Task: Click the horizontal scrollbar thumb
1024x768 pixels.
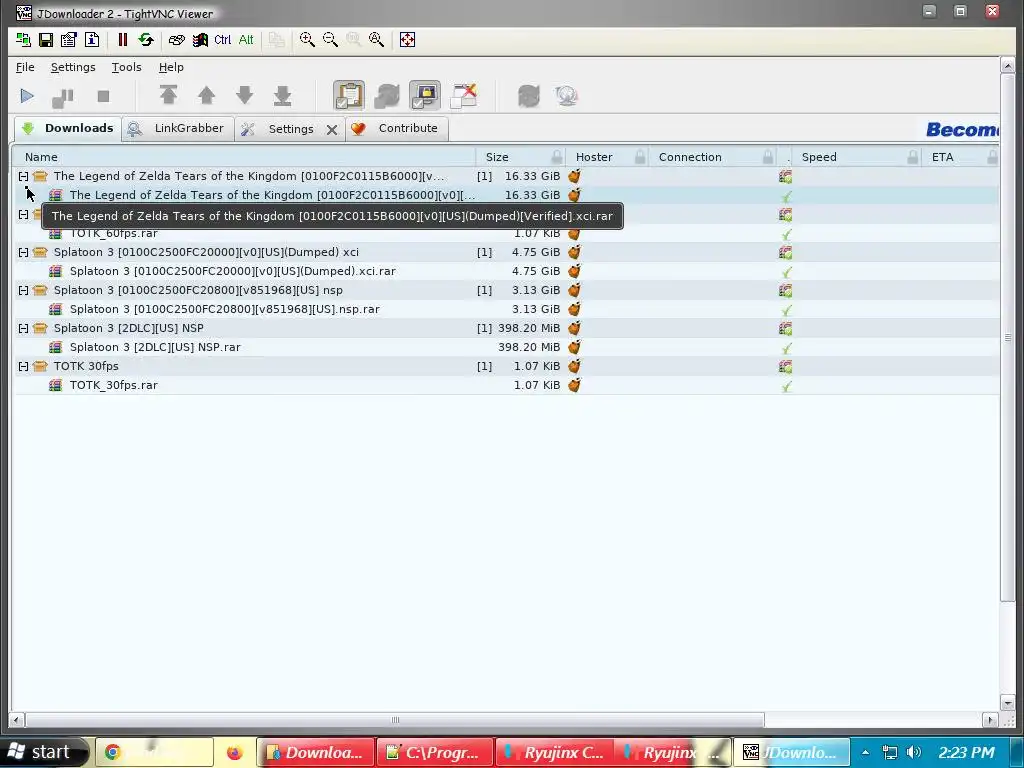Action: [x=394, y=720]
